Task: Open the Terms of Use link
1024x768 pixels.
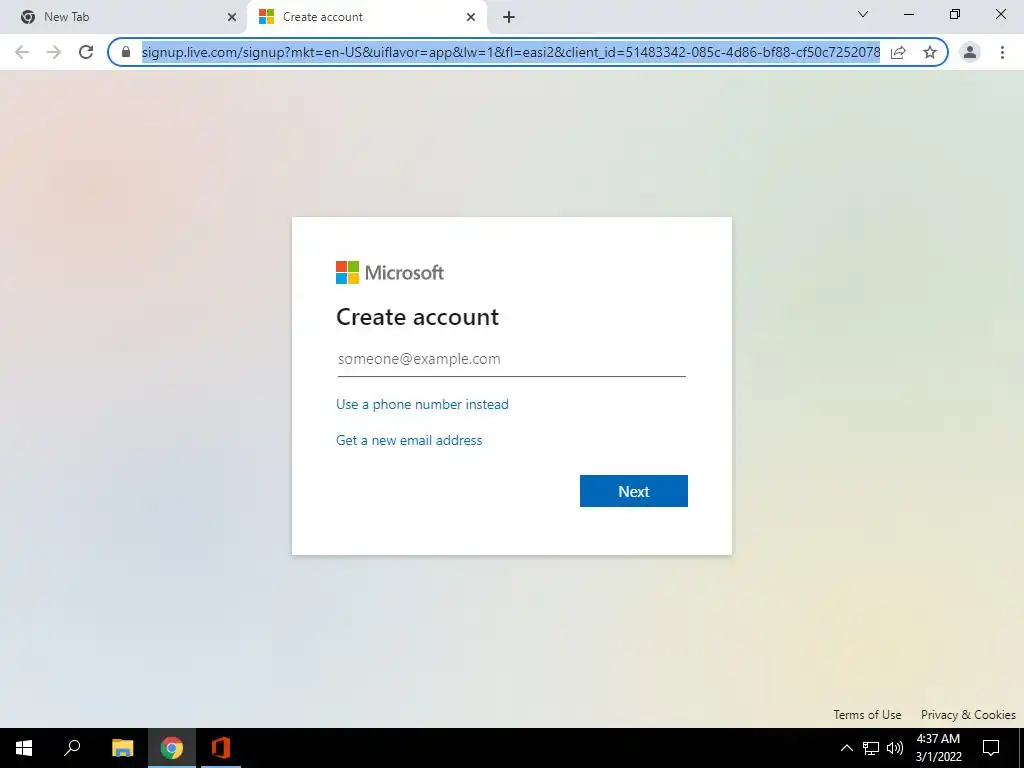Action: tap(867, 714)
